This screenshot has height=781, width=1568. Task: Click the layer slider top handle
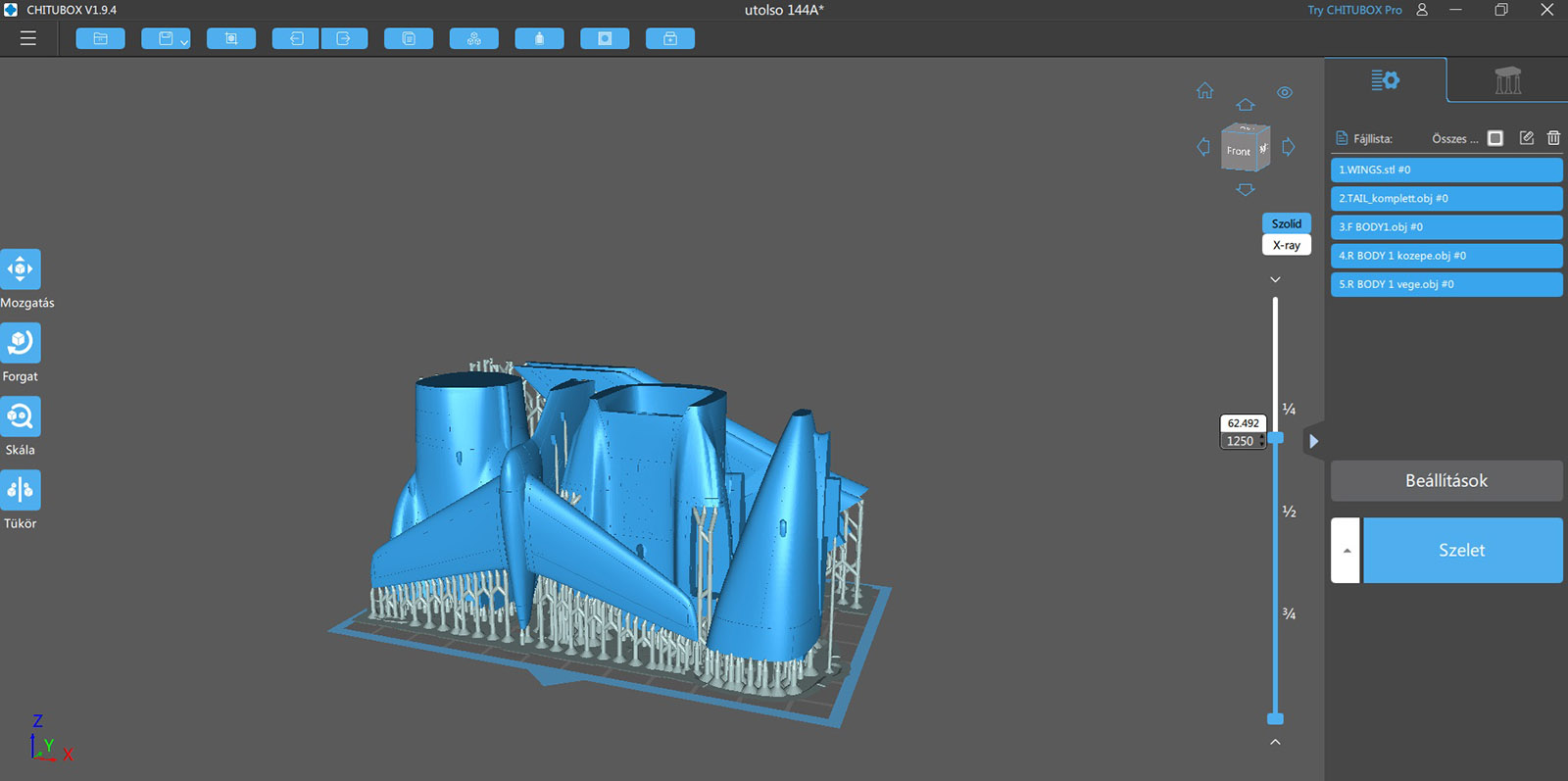pyautogui.click(x=1275, y=437)
